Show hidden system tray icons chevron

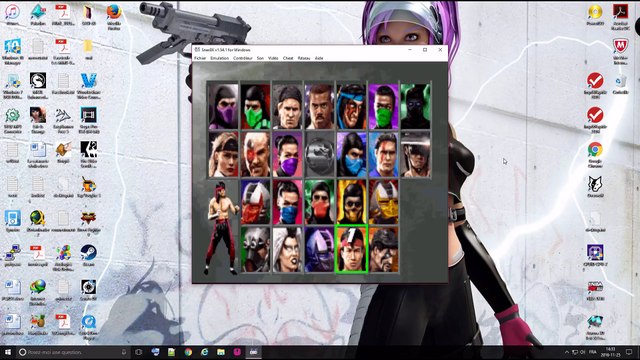point(567,352)
